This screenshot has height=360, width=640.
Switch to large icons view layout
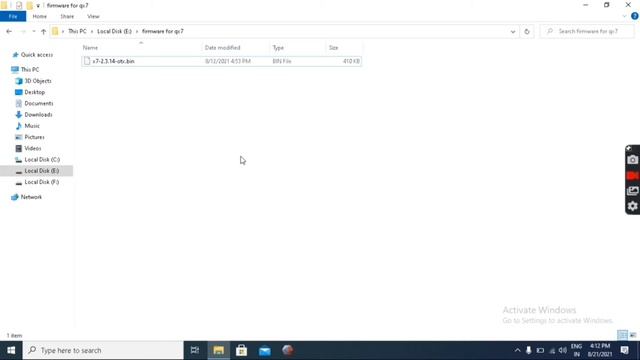[633, 335]
